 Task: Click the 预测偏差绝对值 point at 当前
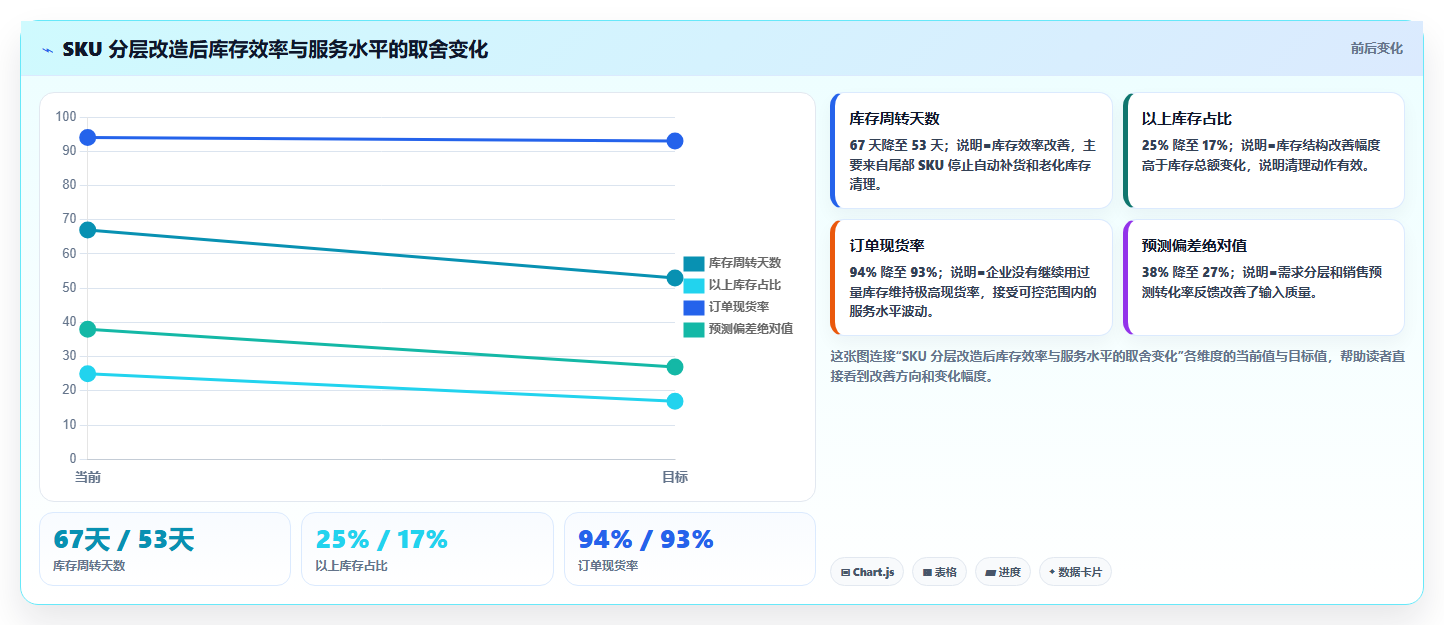[88, 329]
